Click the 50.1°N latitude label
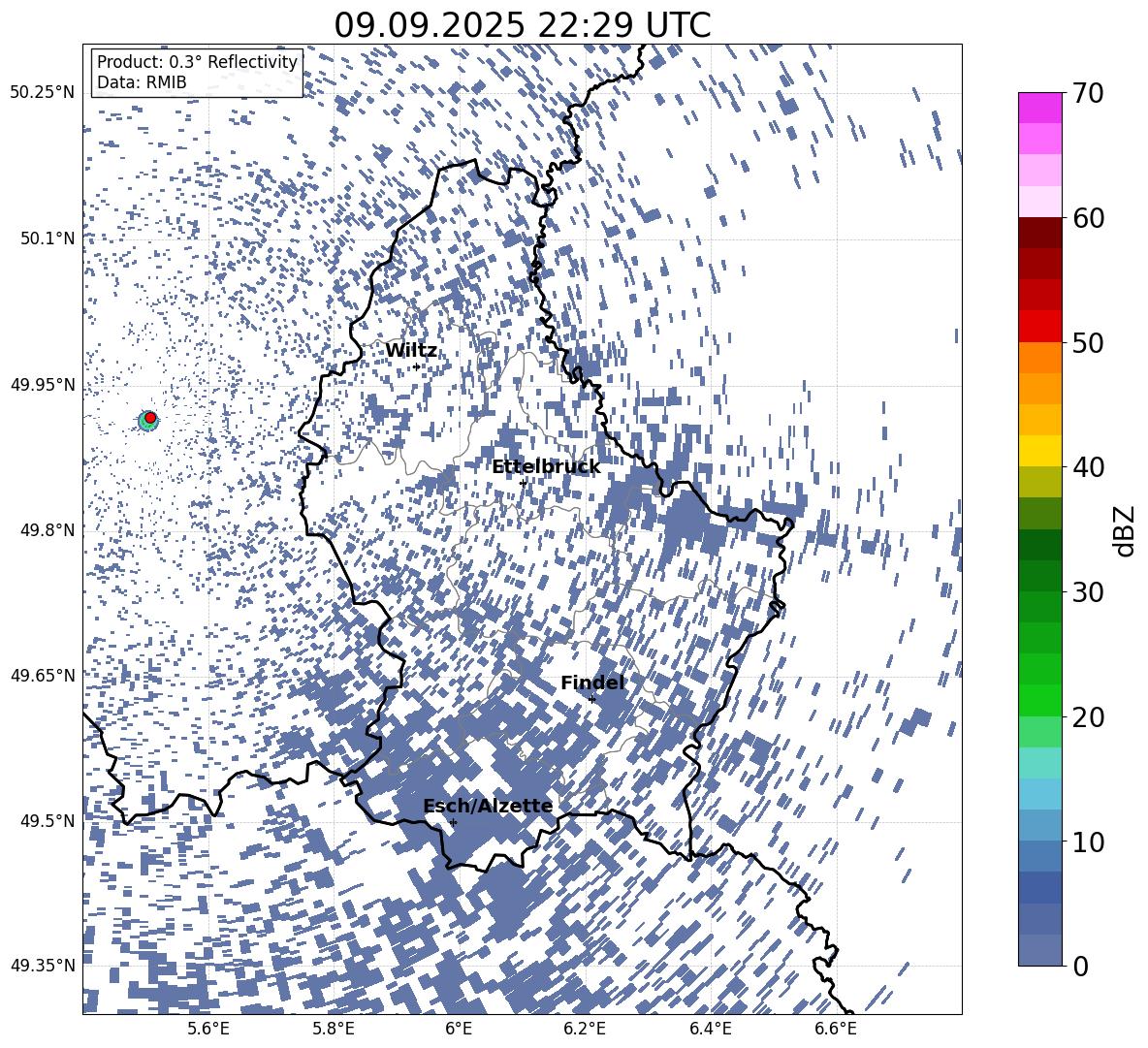This screenshot has height=1048, width=1148. point(48,238)
